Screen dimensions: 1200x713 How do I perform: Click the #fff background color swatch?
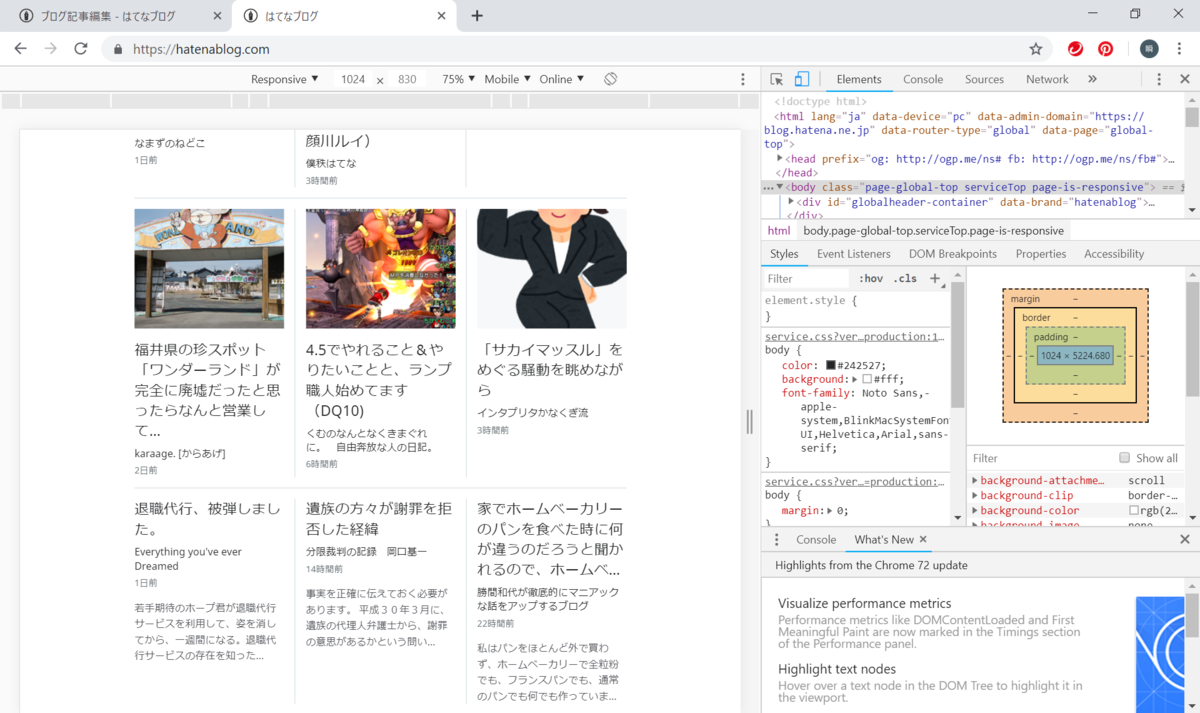tap(867, 379)
